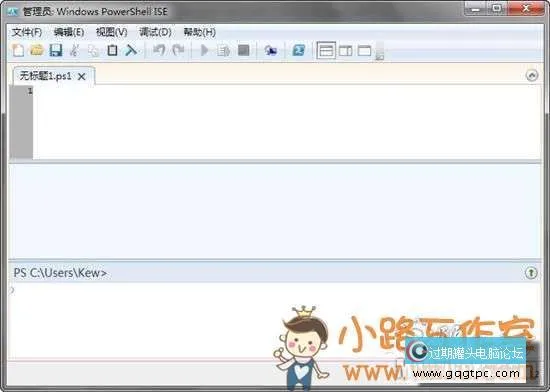Screen dimensions: 550x392
Task: Click into the script editor on line 1
Action: 287,92
